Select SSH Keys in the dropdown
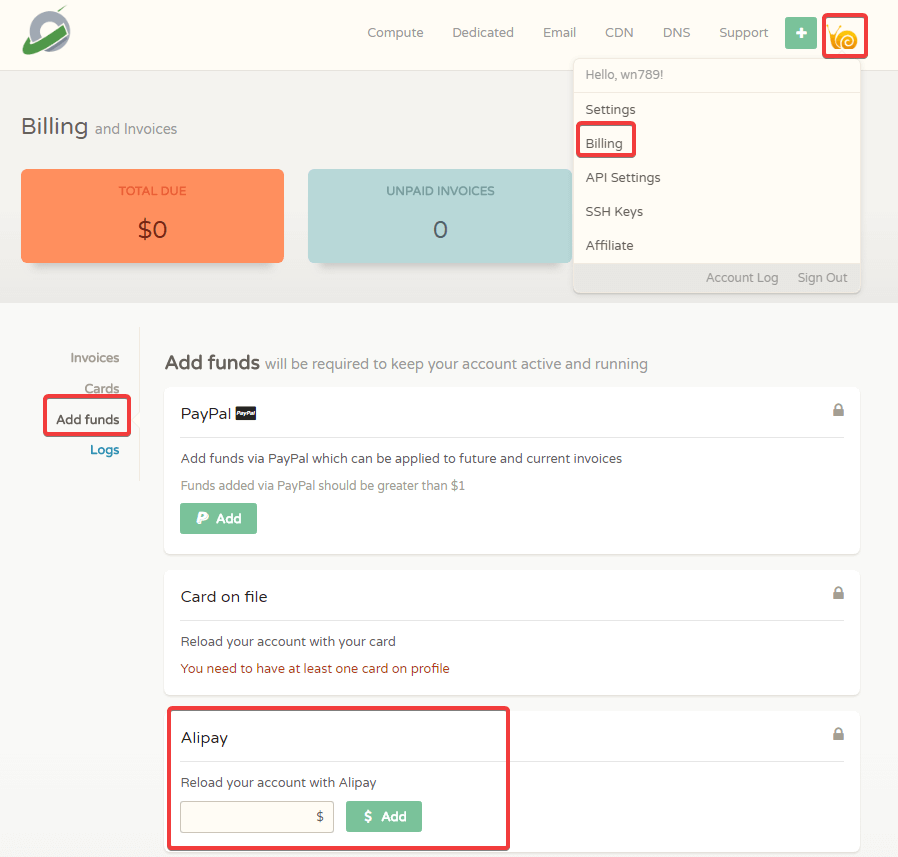Image resolution: width=898 pixels, height=857 pixels. pyautogui.click(x=614, y=212)
